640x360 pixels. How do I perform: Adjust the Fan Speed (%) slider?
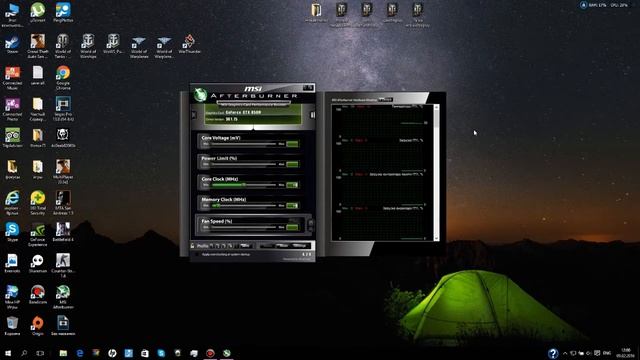243,227
